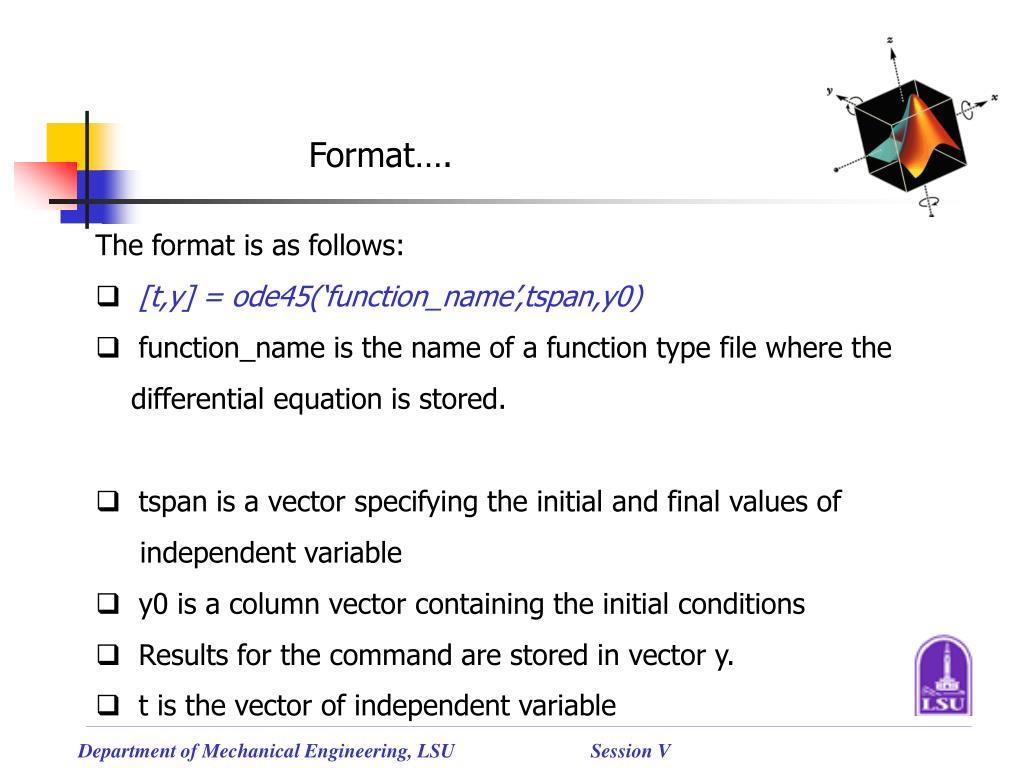
Task: Click the red square in slide decoration
Action: [x=46, y=185]
